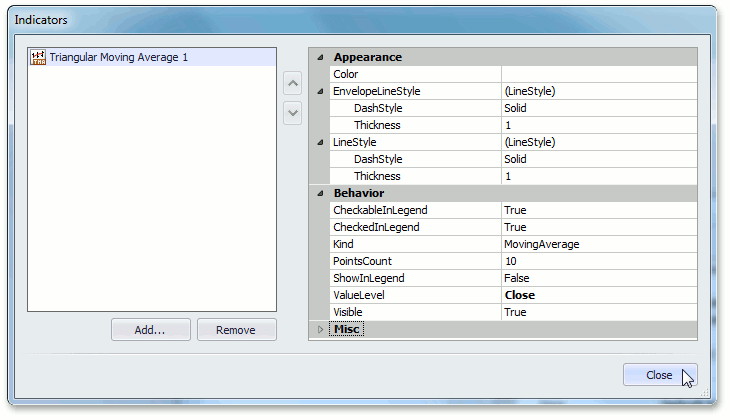Viewport: 730px width, 420px height.
Task: Select the ValueLevel property name
Action: 358,295
